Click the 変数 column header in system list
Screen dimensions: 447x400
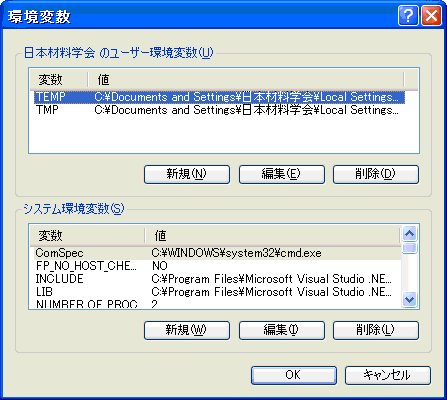88,236
